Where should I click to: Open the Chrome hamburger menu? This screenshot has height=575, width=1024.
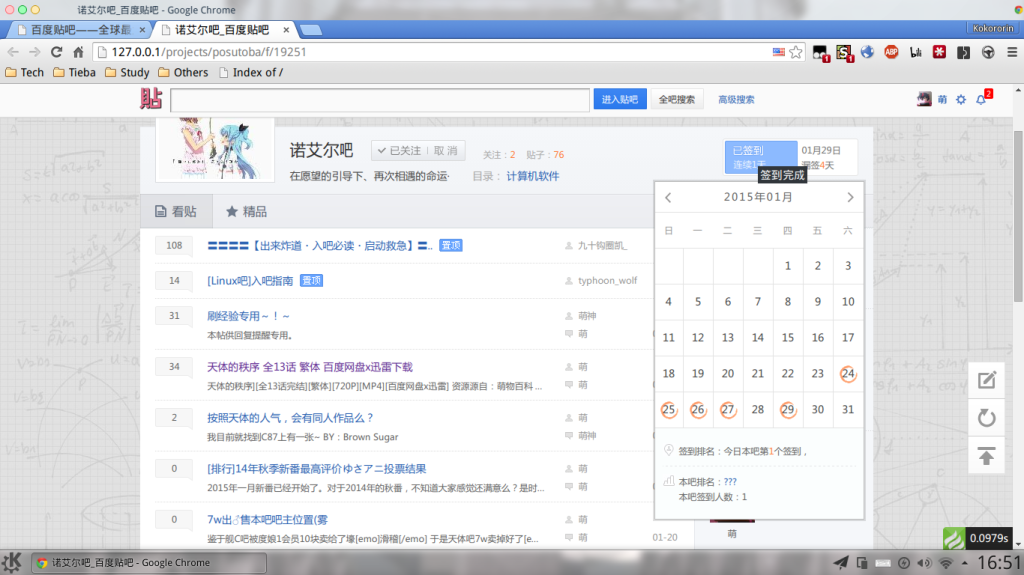[x=1012, y=52]
